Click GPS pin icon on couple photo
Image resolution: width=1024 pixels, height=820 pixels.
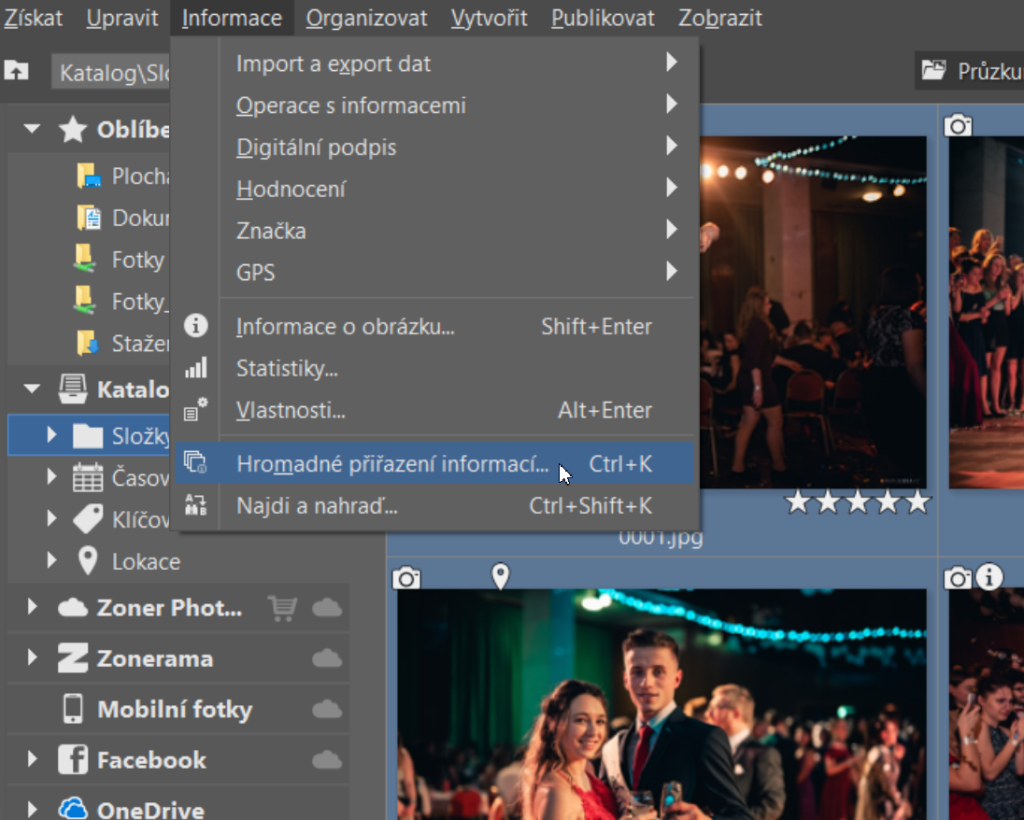(500, 576)
